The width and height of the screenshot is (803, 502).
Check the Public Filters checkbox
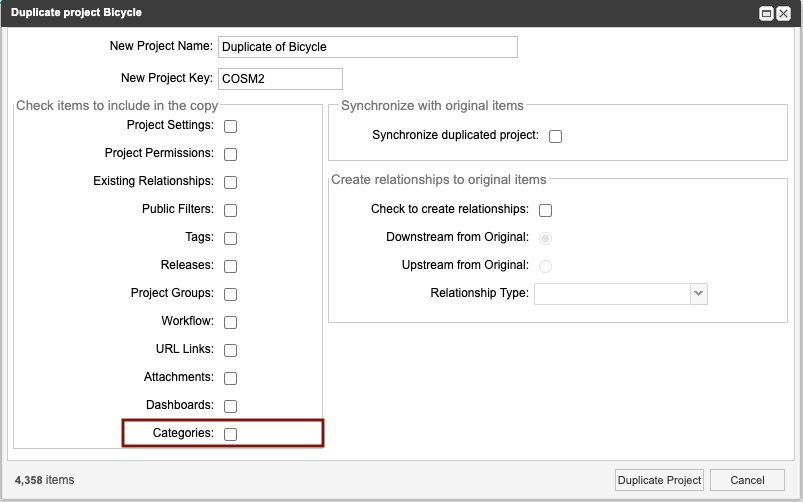230,210
